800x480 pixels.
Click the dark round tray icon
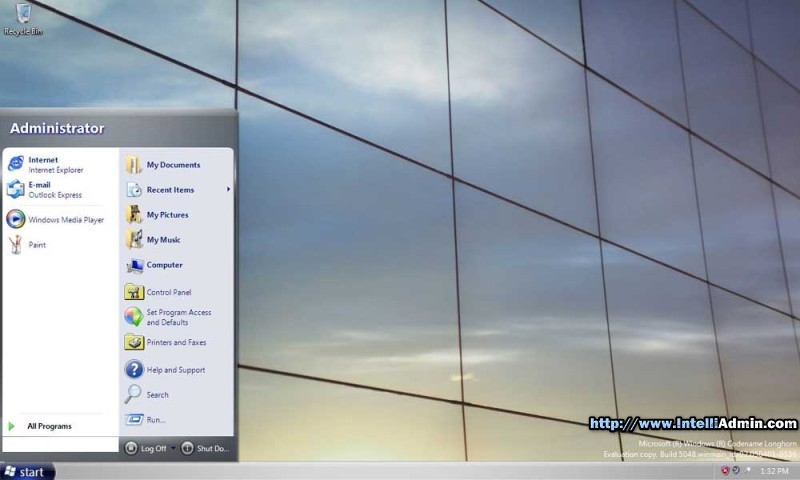[736, 470]
